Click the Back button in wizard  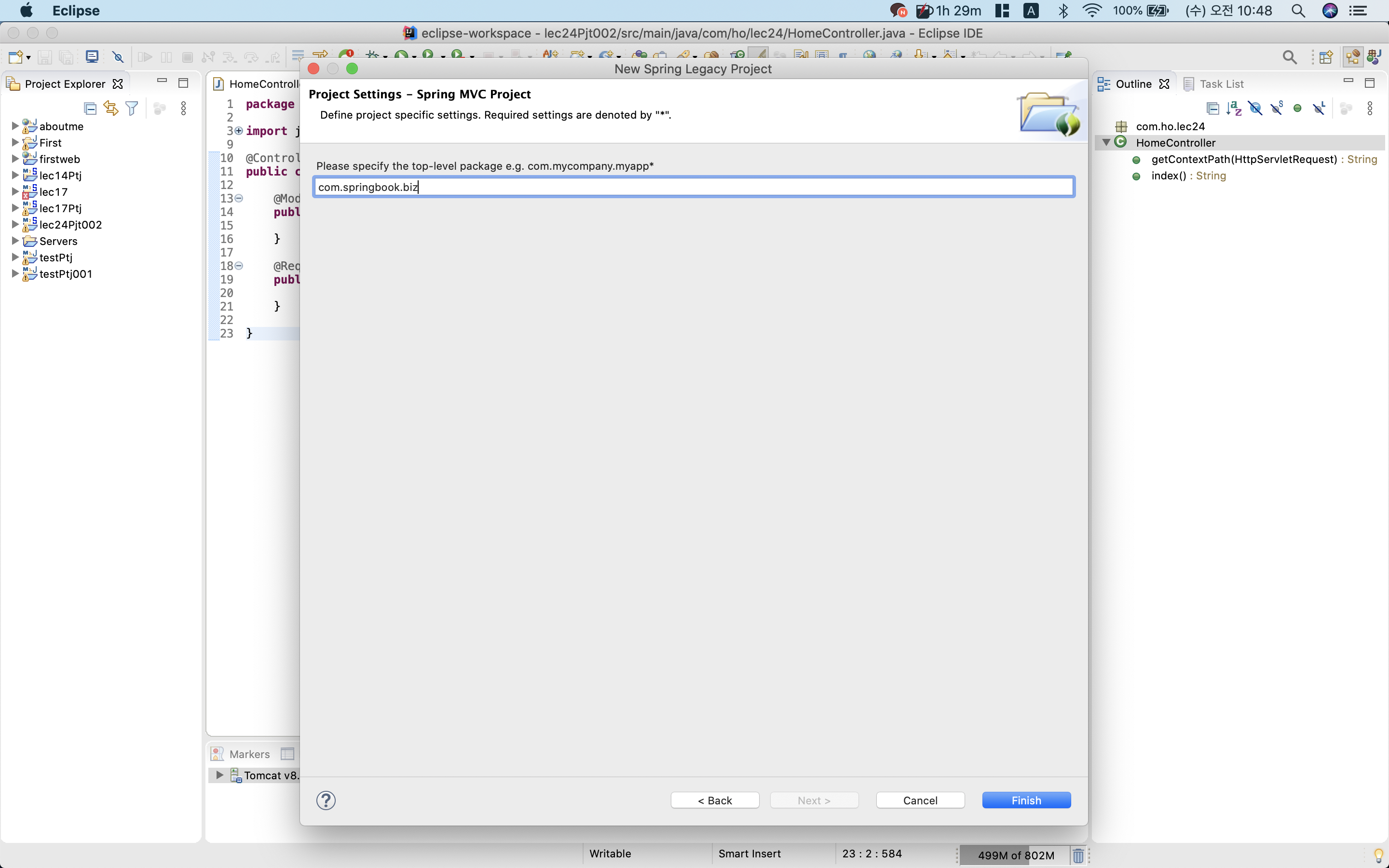[715, 800]
